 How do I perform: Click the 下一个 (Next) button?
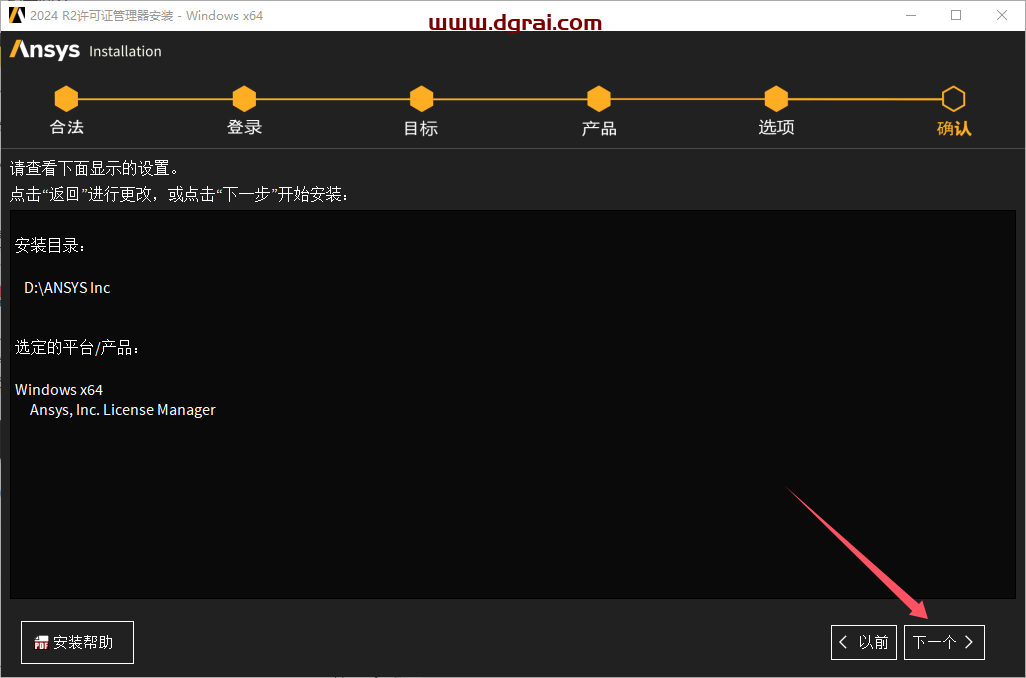944,642
